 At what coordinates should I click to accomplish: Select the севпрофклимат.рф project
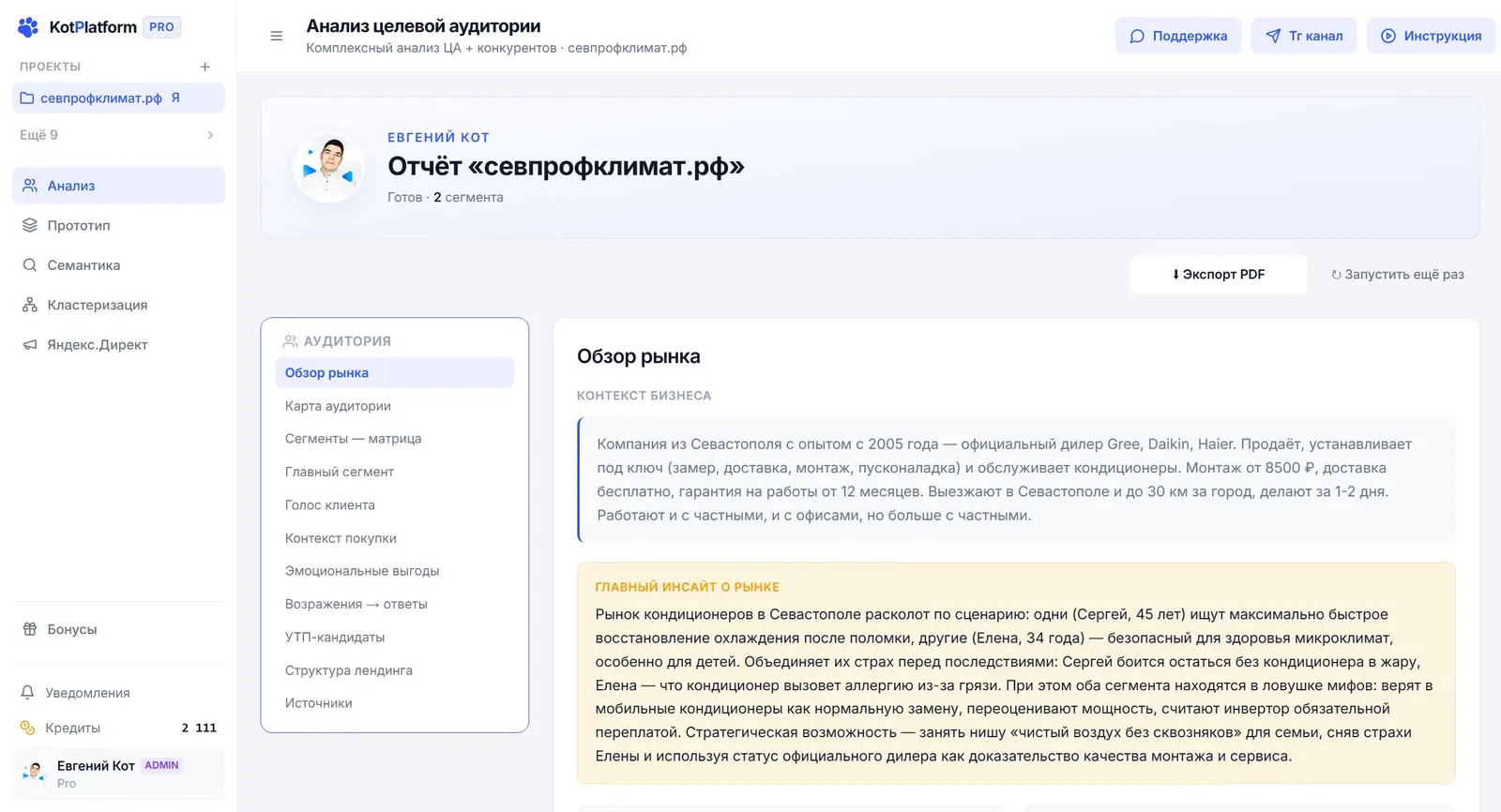(x=118, y=98)
